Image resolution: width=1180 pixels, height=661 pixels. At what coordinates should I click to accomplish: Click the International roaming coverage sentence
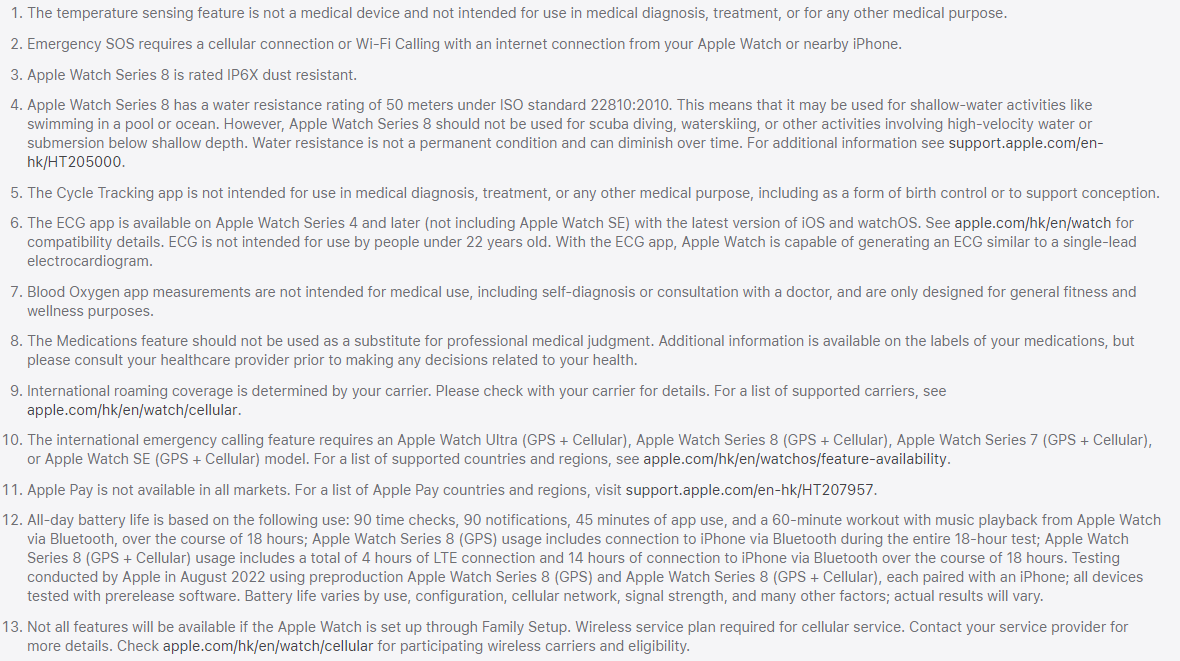click(230, 391)
